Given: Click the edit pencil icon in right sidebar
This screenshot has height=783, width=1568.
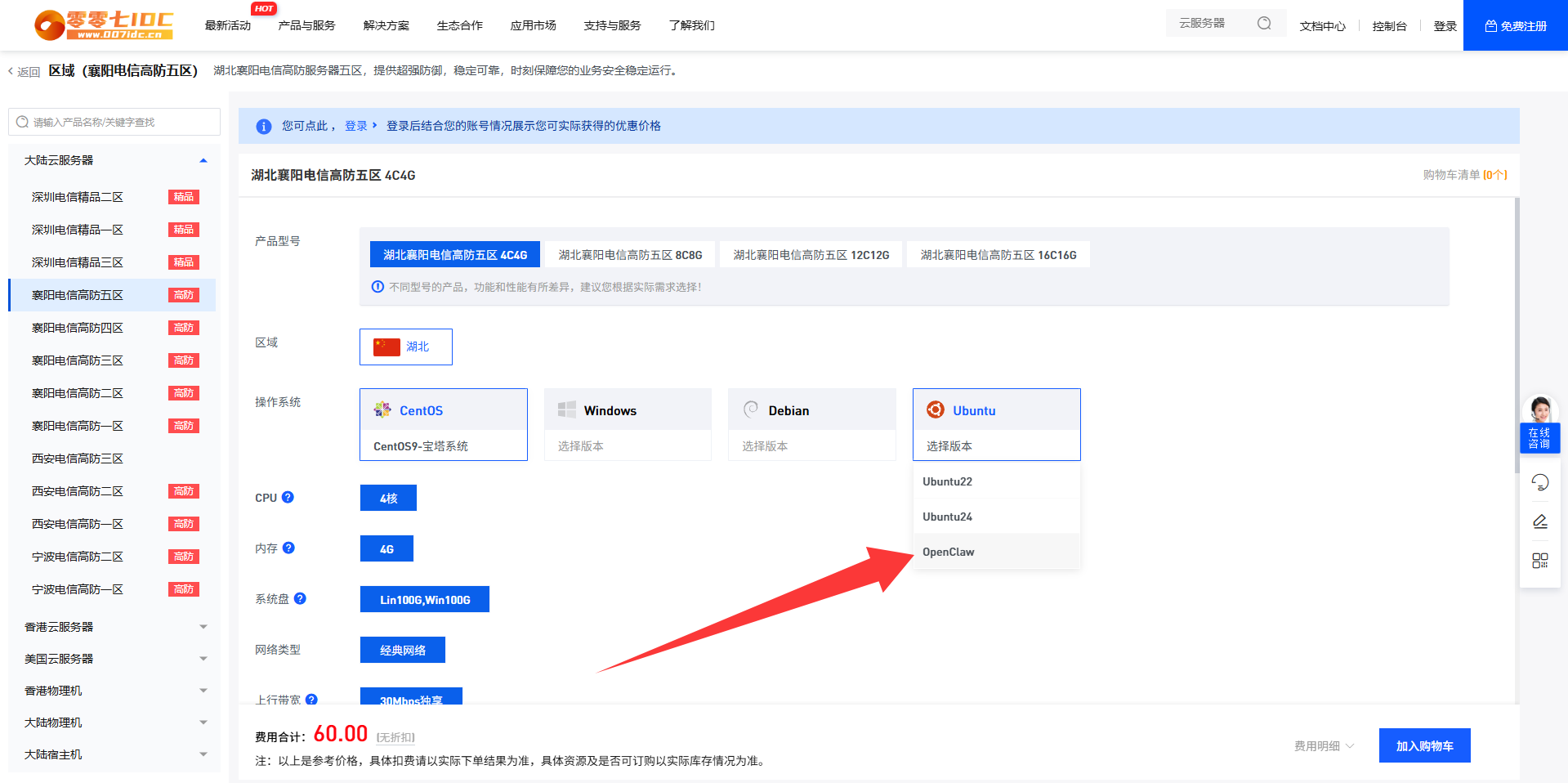Looking at the screenshot, I should 1539,521.
